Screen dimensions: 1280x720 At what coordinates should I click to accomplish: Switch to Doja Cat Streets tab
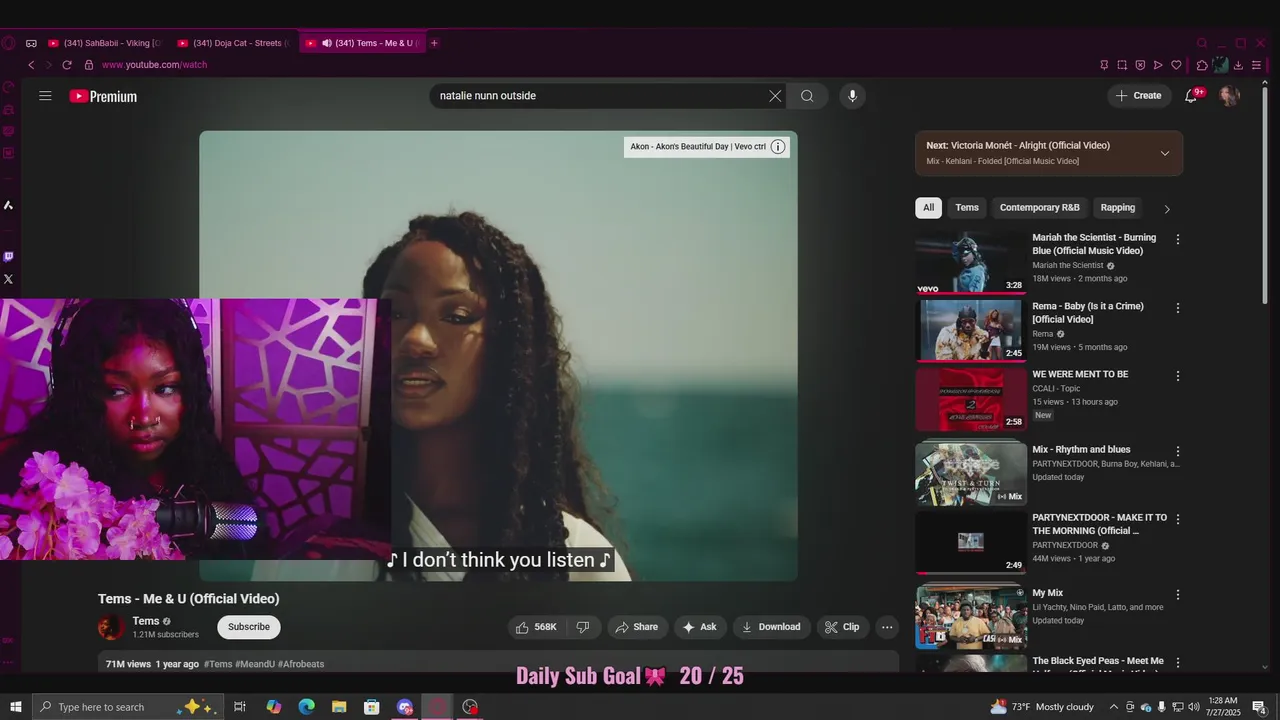pos(233,43)
